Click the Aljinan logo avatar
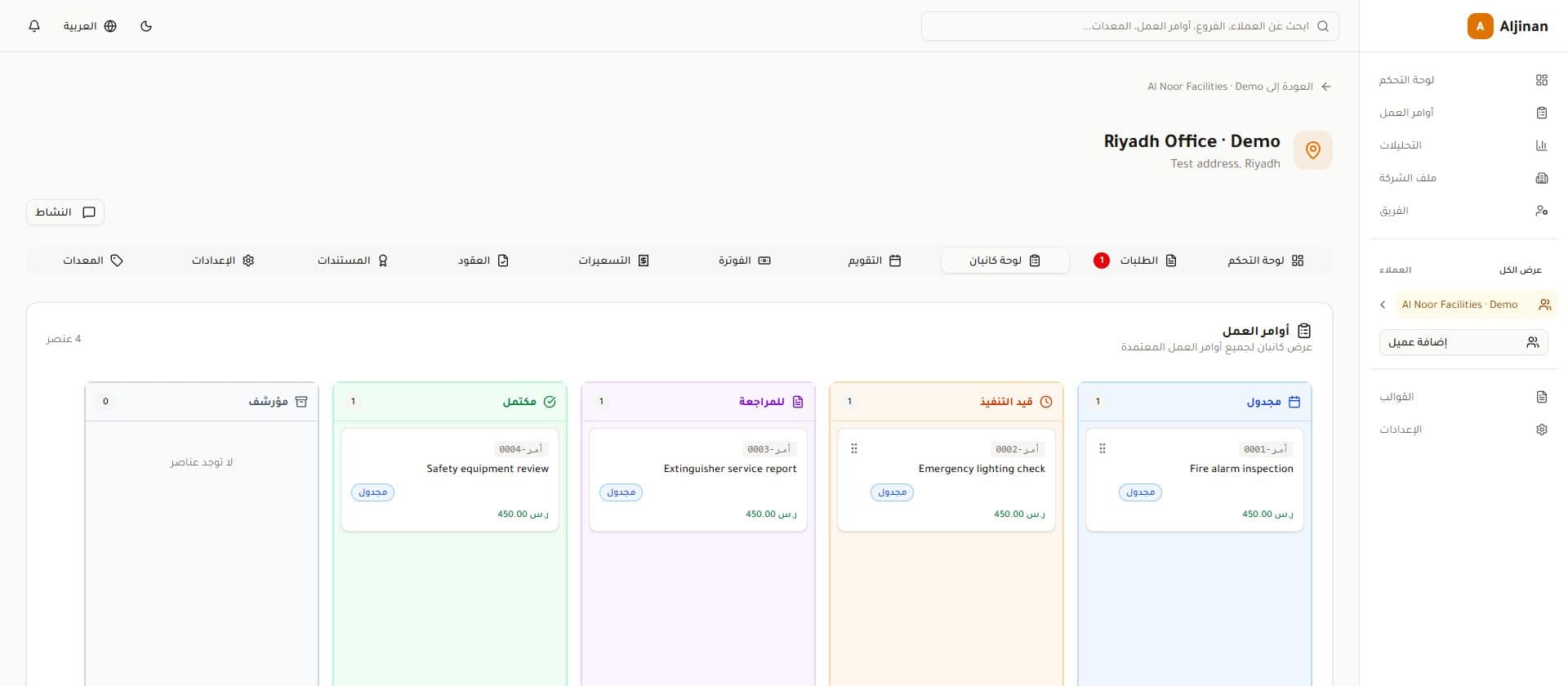Viewport: 1568px width, 686px height. click(x=1480, y=26)
